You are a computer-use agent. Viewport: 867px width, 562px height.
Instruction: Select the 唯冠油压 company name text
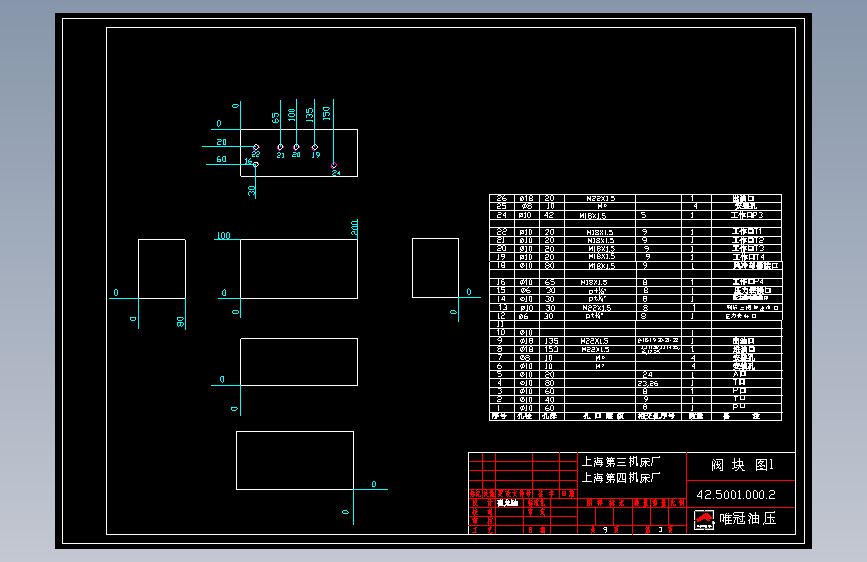point(748,519)
